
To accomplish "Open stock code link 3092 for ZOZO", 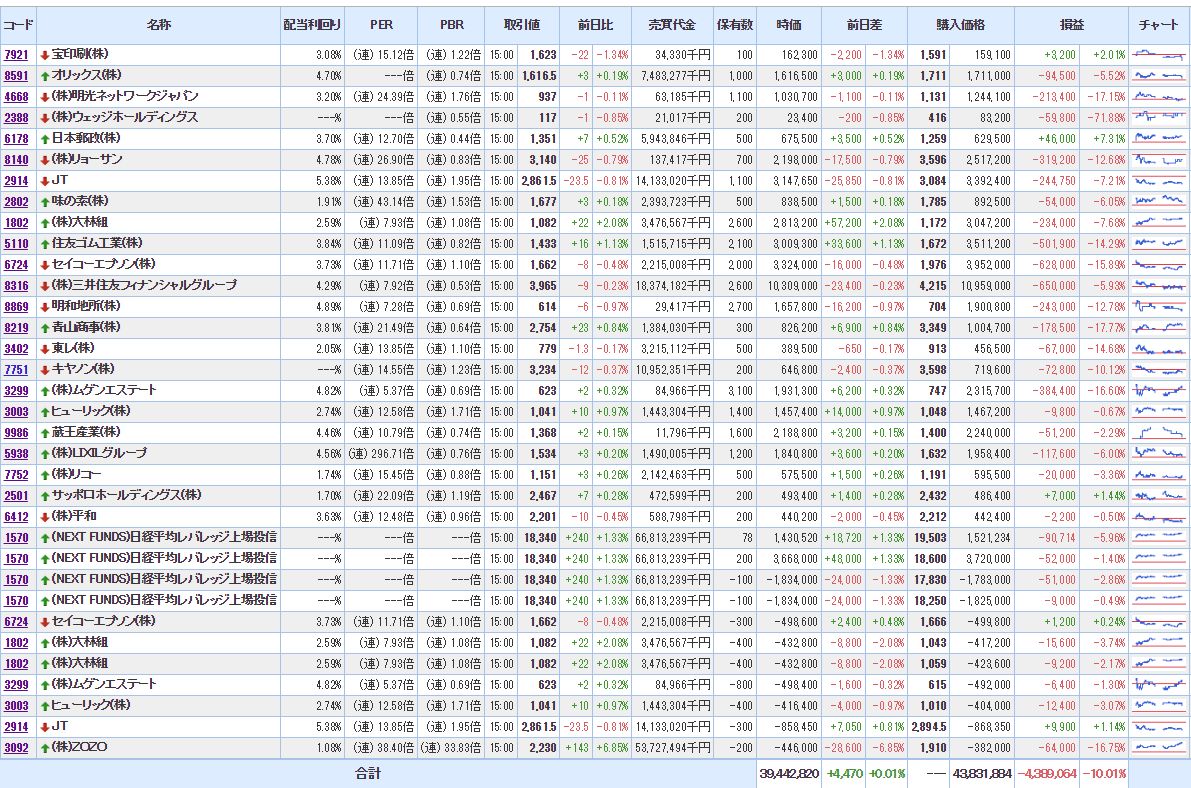I will click(16, 747).
